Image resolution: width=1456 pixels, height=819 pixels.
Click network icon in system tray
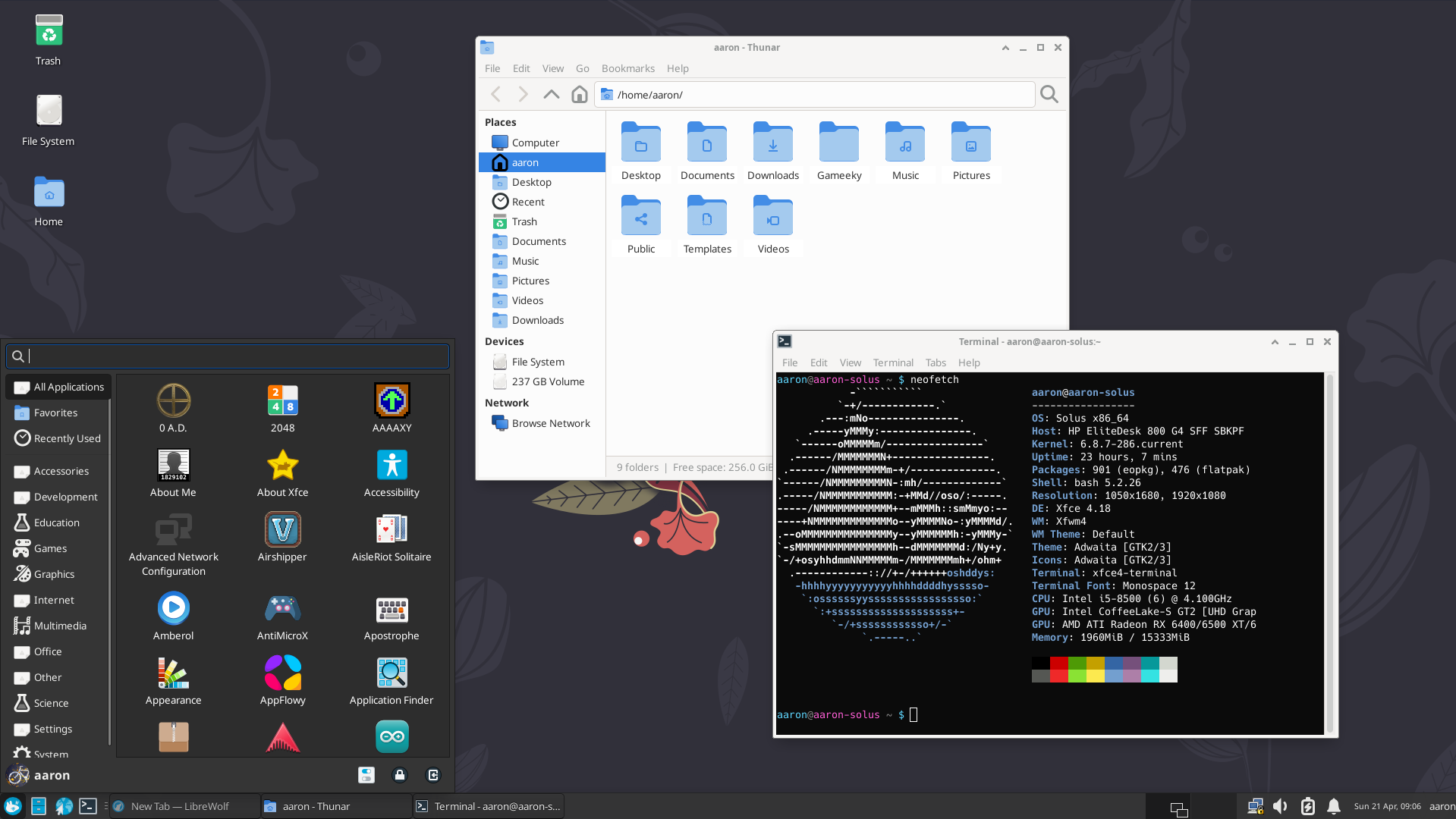[1255, 806]
